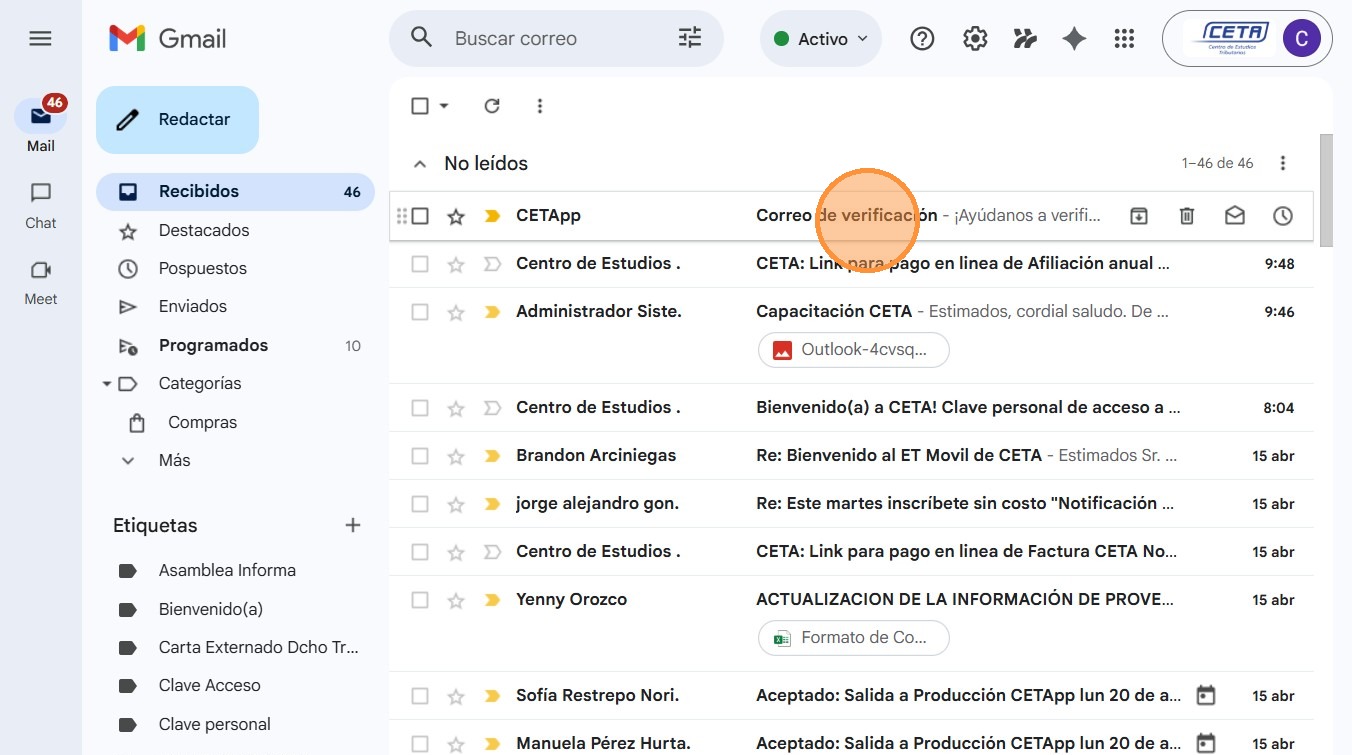The height and width of the screenshot is (755, 1352).
Task: Select the jorge alejandro gon. email checkbox
Action: 420,504
